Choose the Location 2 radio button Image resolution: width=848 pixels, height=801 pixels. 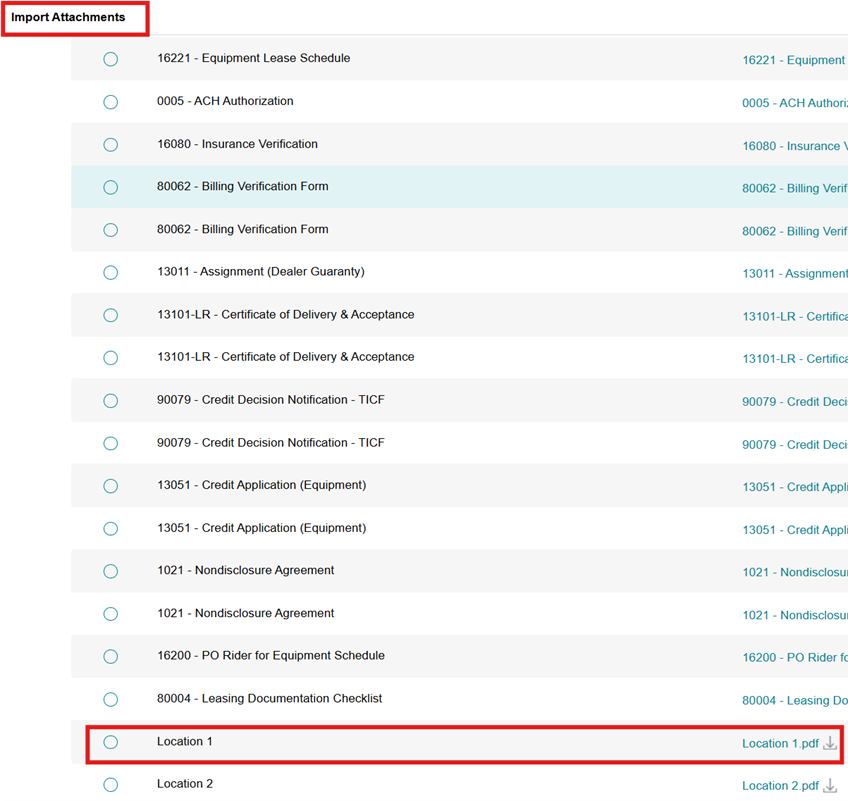click(111, 785)
